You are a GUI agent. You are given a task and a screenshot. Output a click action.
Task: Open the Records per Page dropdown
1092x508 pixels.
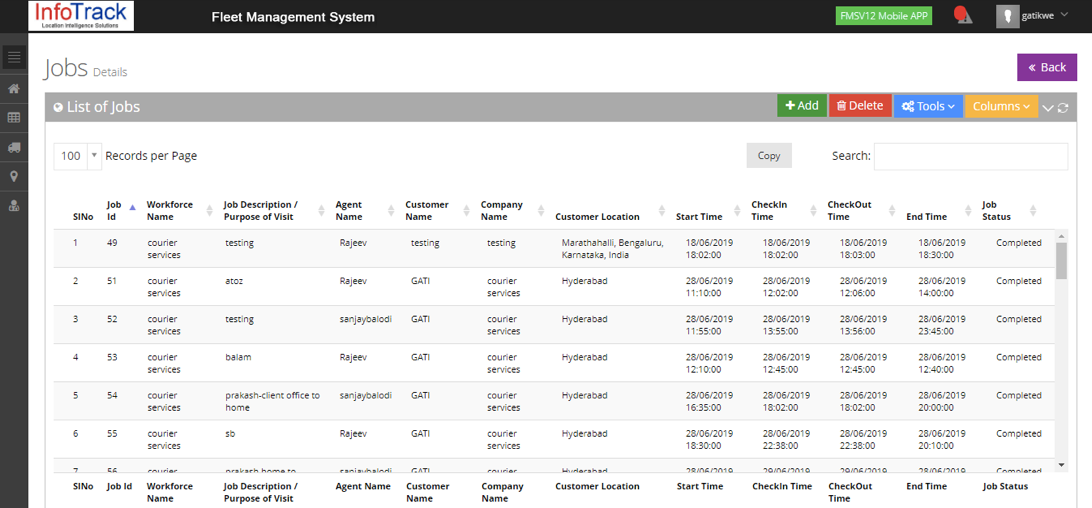click(78, 156)
